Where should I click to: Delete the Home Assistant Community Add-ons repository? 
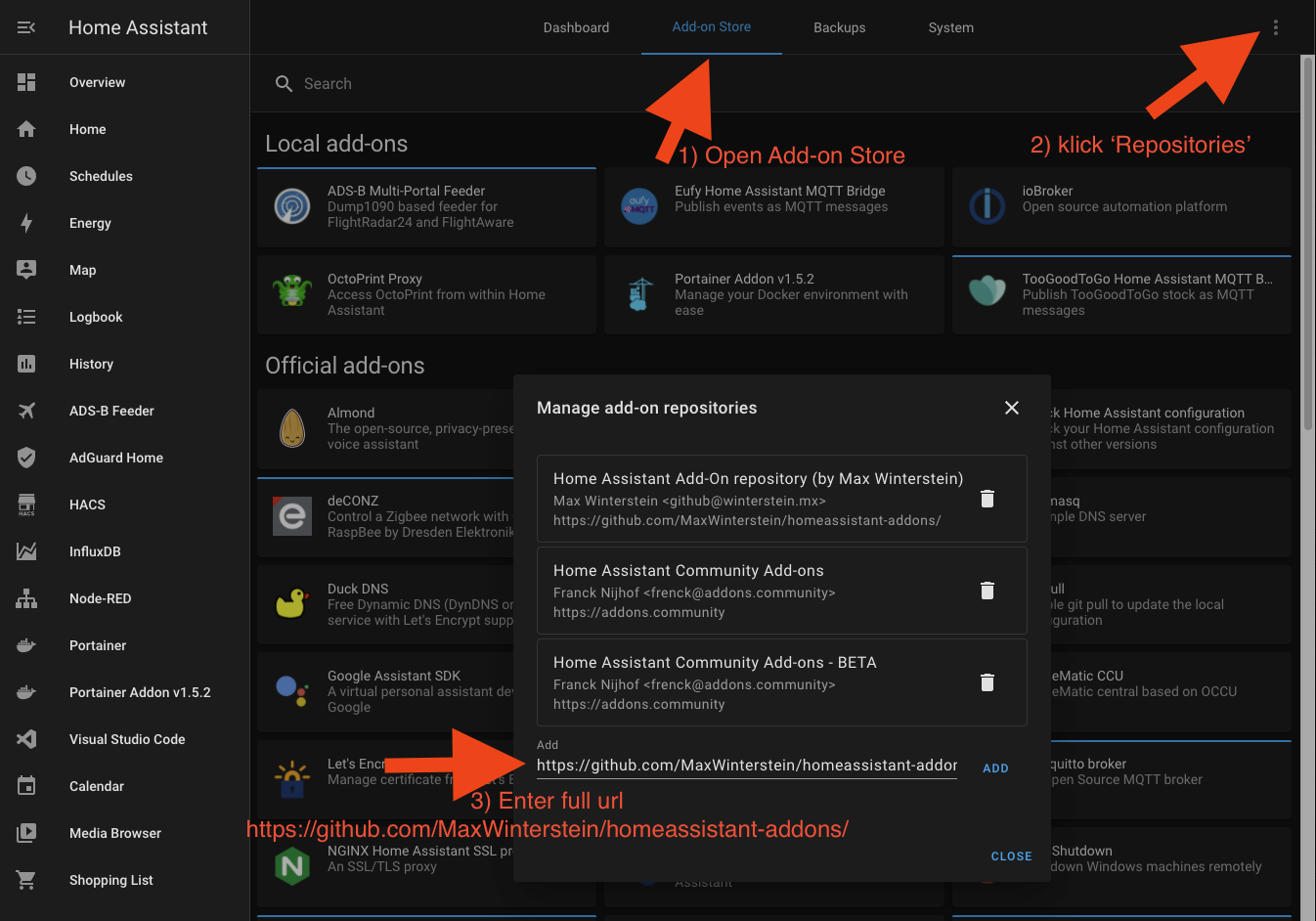click(987, 591)
